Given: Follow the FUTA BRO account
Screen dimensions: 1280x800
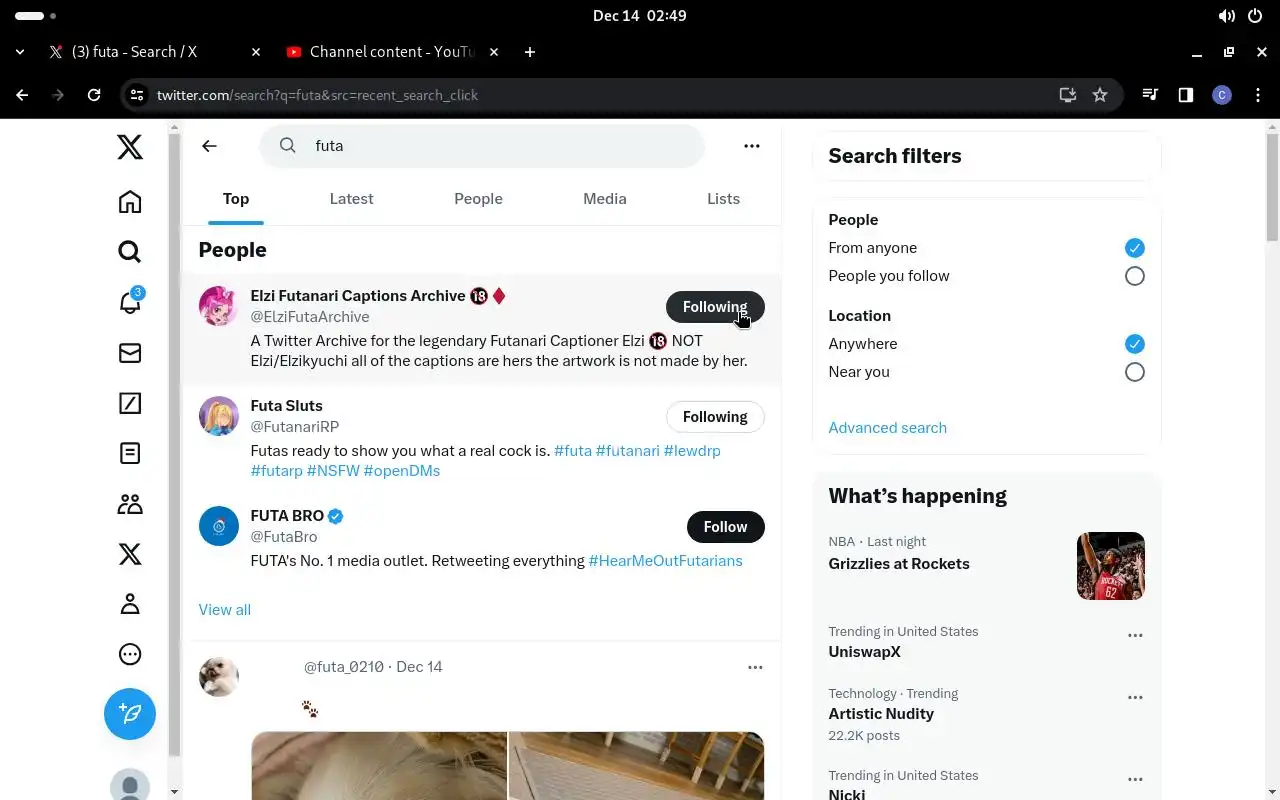Looking at the screenshot, I should (x=725, y=527).
